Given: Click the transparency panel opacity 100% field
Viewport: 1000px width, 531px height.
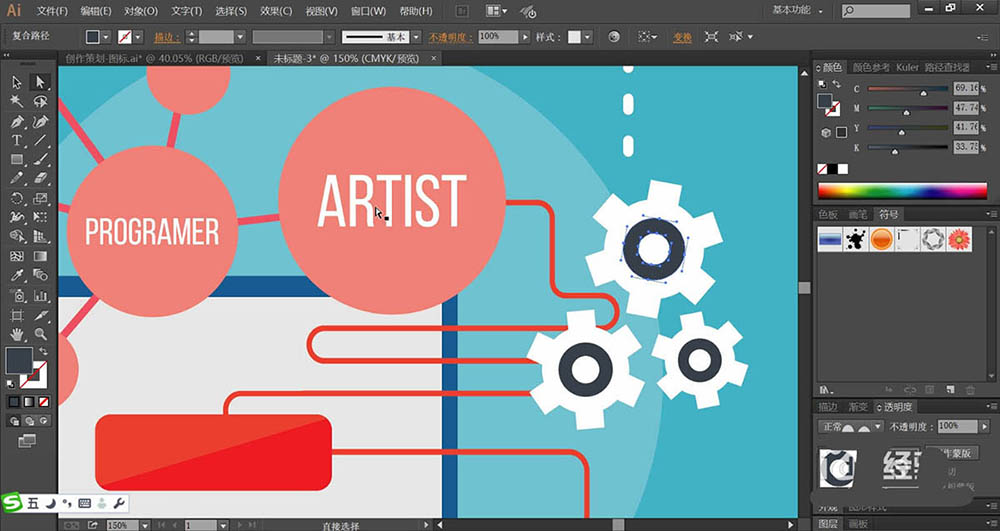Looking at the screenshot, I should point(958,426).
